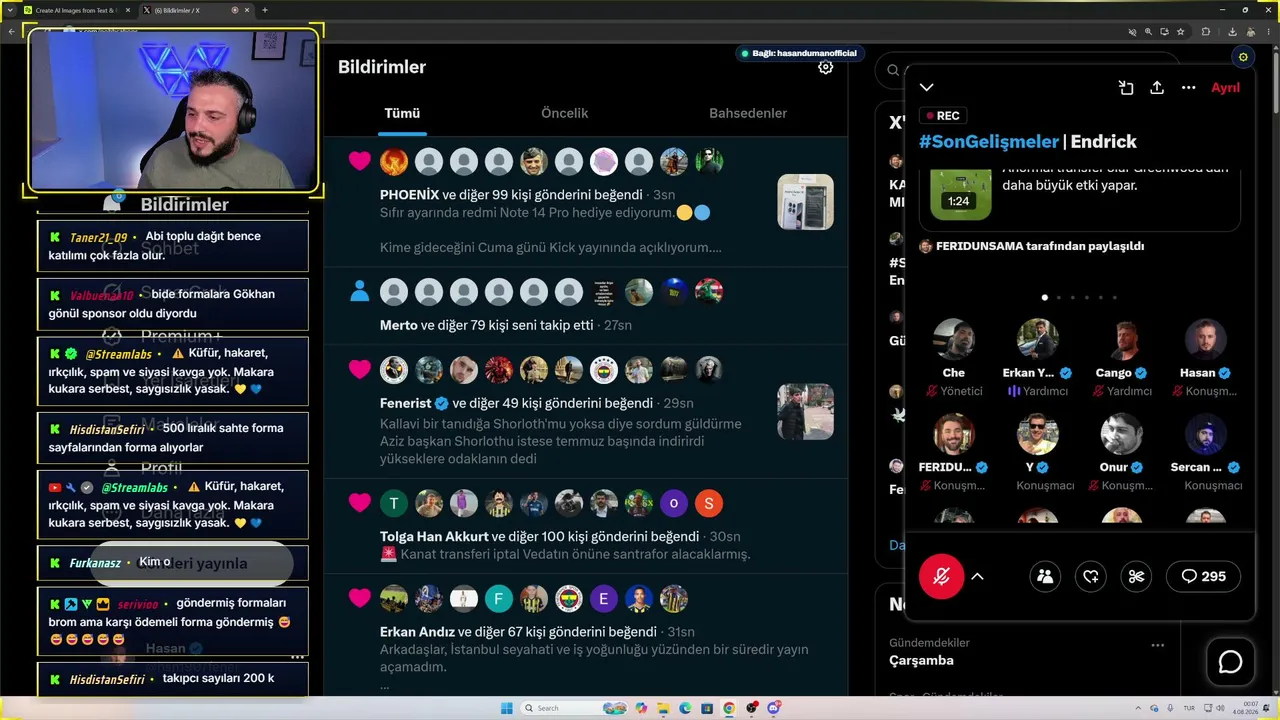The width and height of the screenshot is (1280, 720).
Task: View Hasan's speaker avatar in the Space
Action: [x=1205, y=340]
